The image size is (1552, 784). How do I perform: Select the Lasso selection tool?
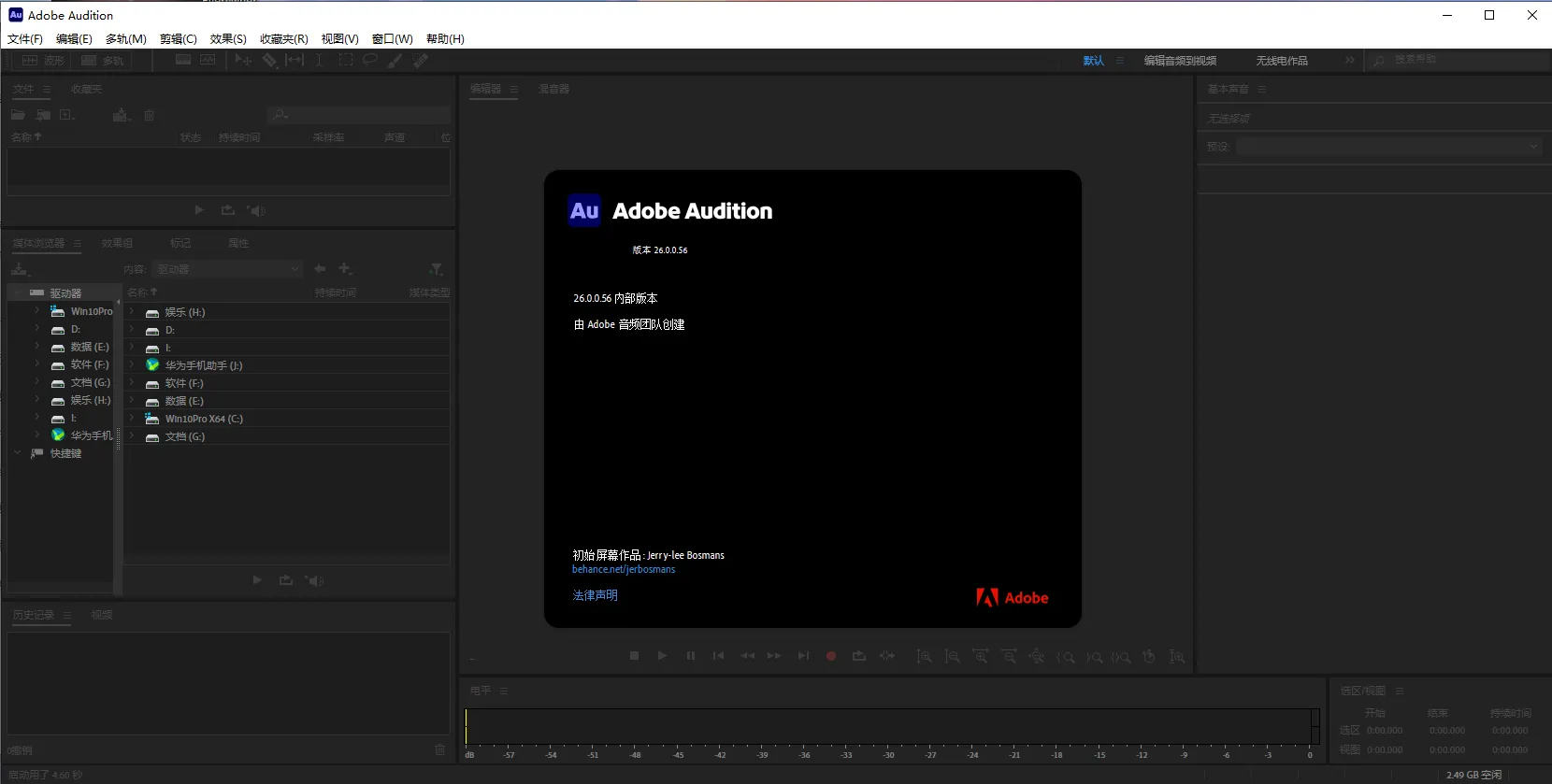pos(370,60)
